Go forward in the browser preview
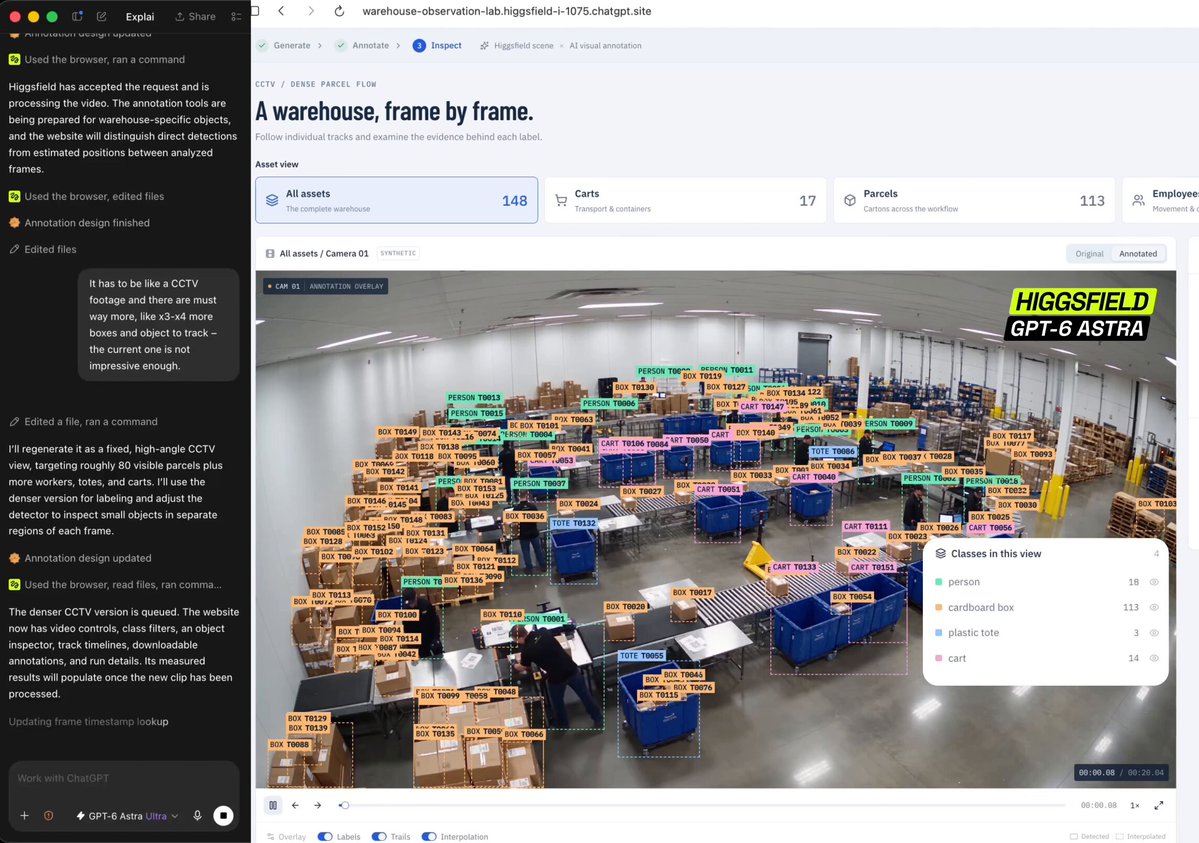The image size is (1199, 843). pyautogui.click(x=310, y=11)
